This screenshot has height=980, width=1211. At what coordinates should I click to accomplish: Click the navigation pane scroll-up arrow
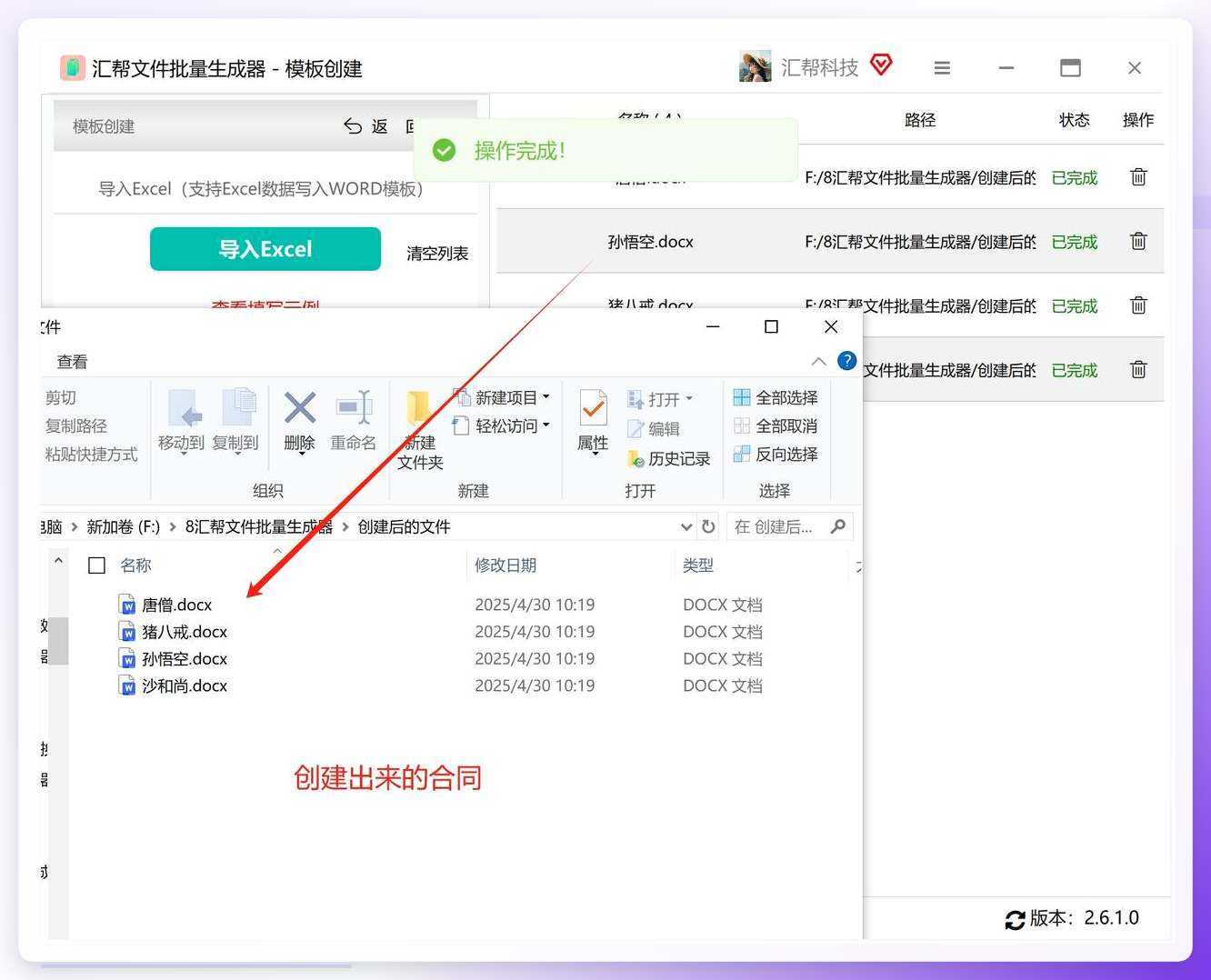pos(58,561)
